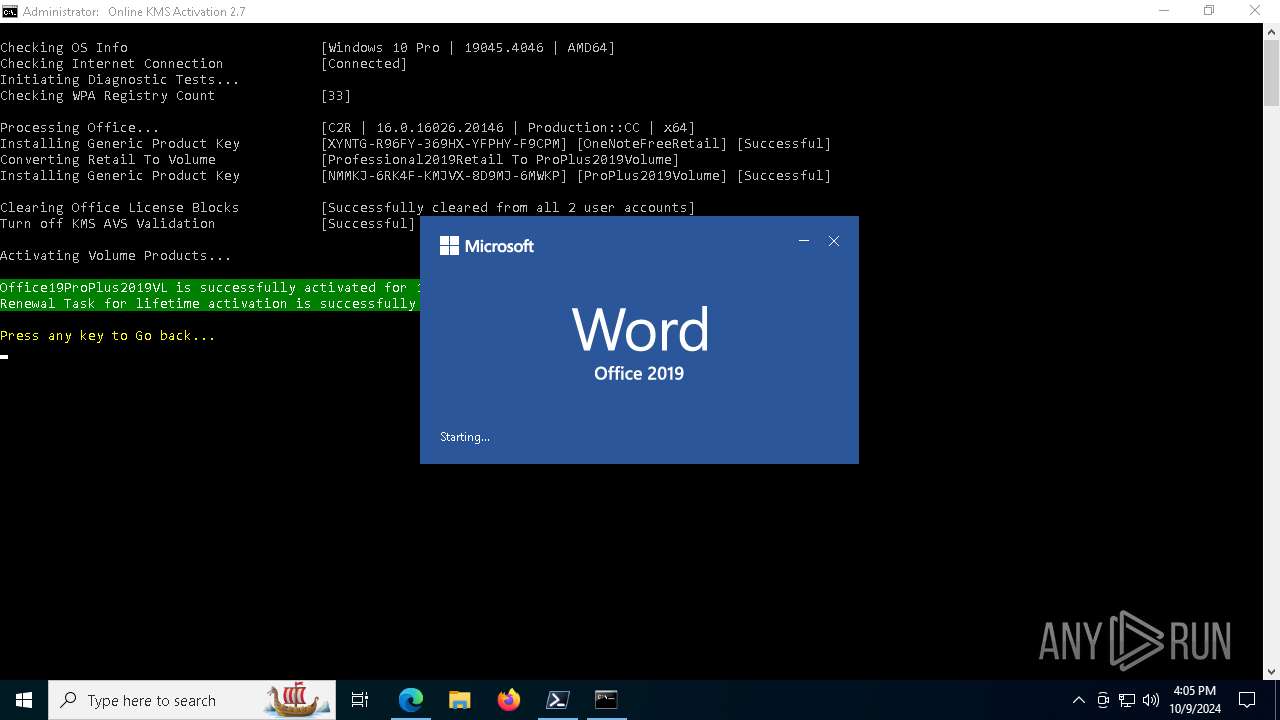
Task: Click the Microsoft logo on Word splash
Action: pos(487,246)
